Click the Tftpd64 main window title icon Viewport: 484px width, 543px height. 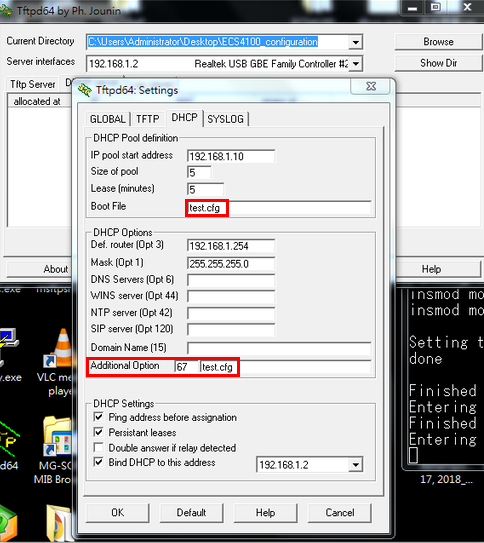6,11
